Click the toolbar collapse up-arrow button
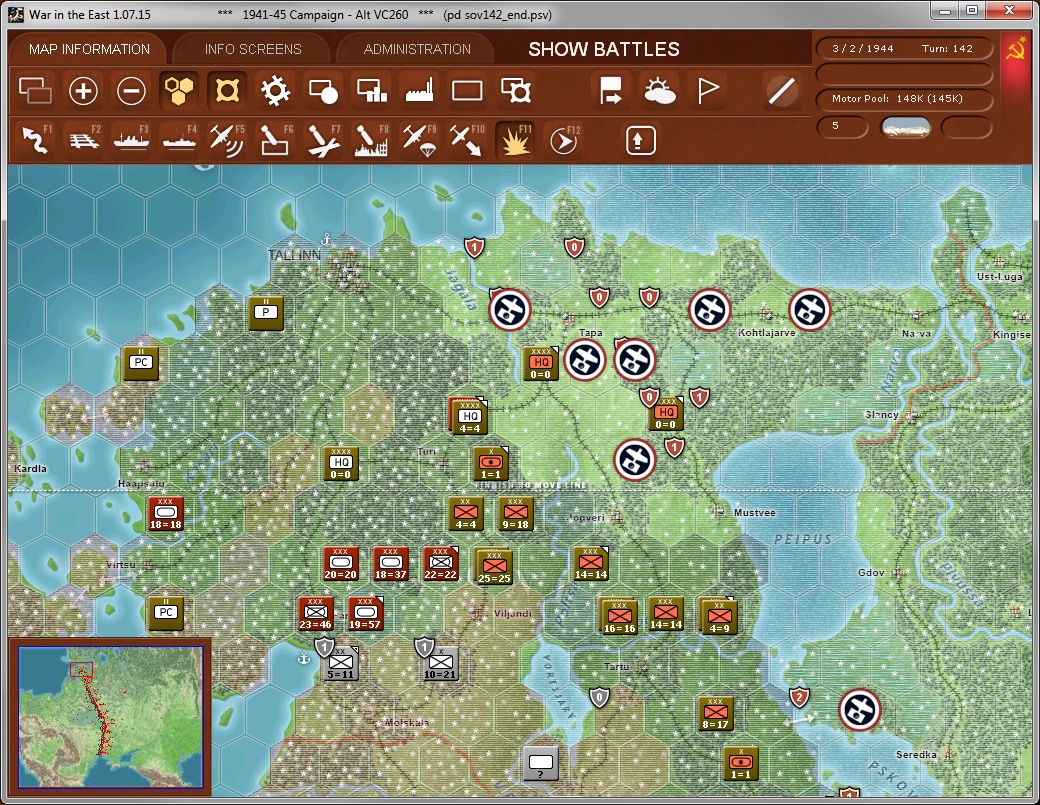Screen dimensions: 1040x805 pyautogui.click(x=640, y=140)
